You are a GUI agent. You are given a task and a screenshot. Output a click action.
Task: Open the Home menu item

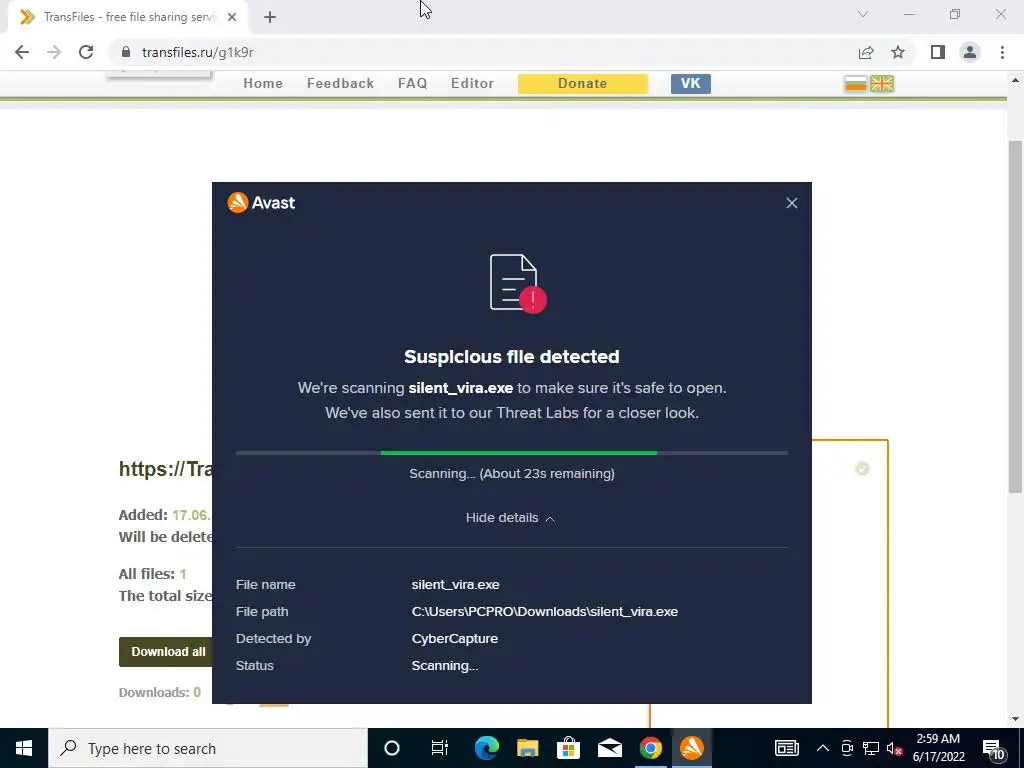pyautogui.click(x=263, y=84)
